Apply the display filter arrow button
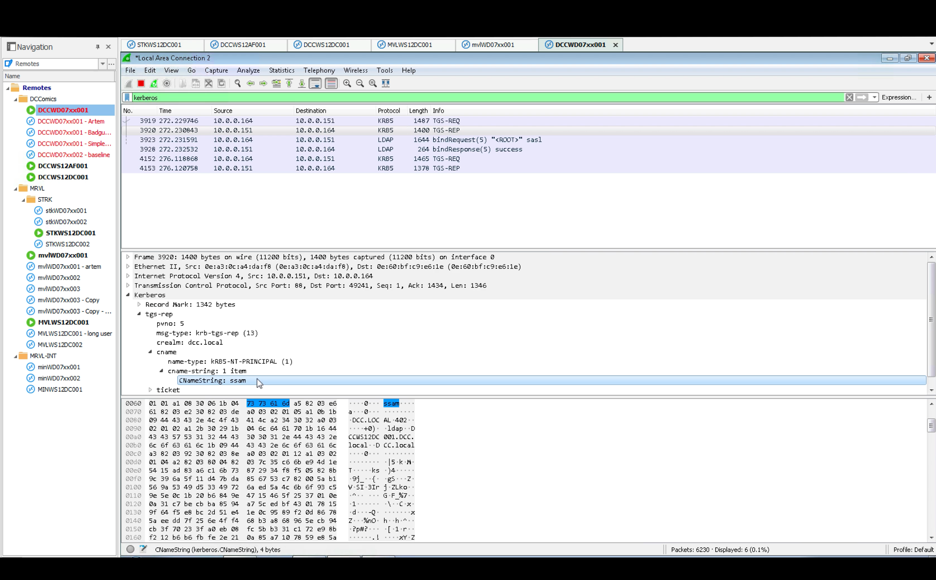This screenshot has width=936, height=580. (861, 97)
